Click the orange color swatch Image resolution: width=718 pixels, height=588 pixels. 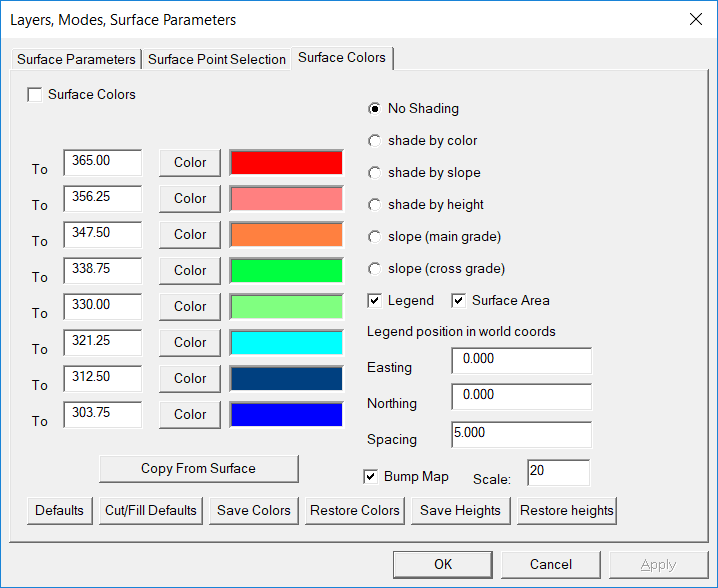click(286, 234)
